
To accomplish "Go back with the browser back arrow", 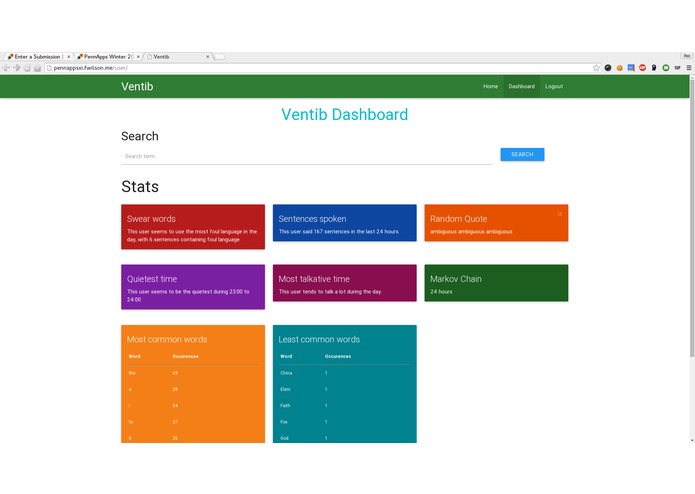I will coord(6,68).
